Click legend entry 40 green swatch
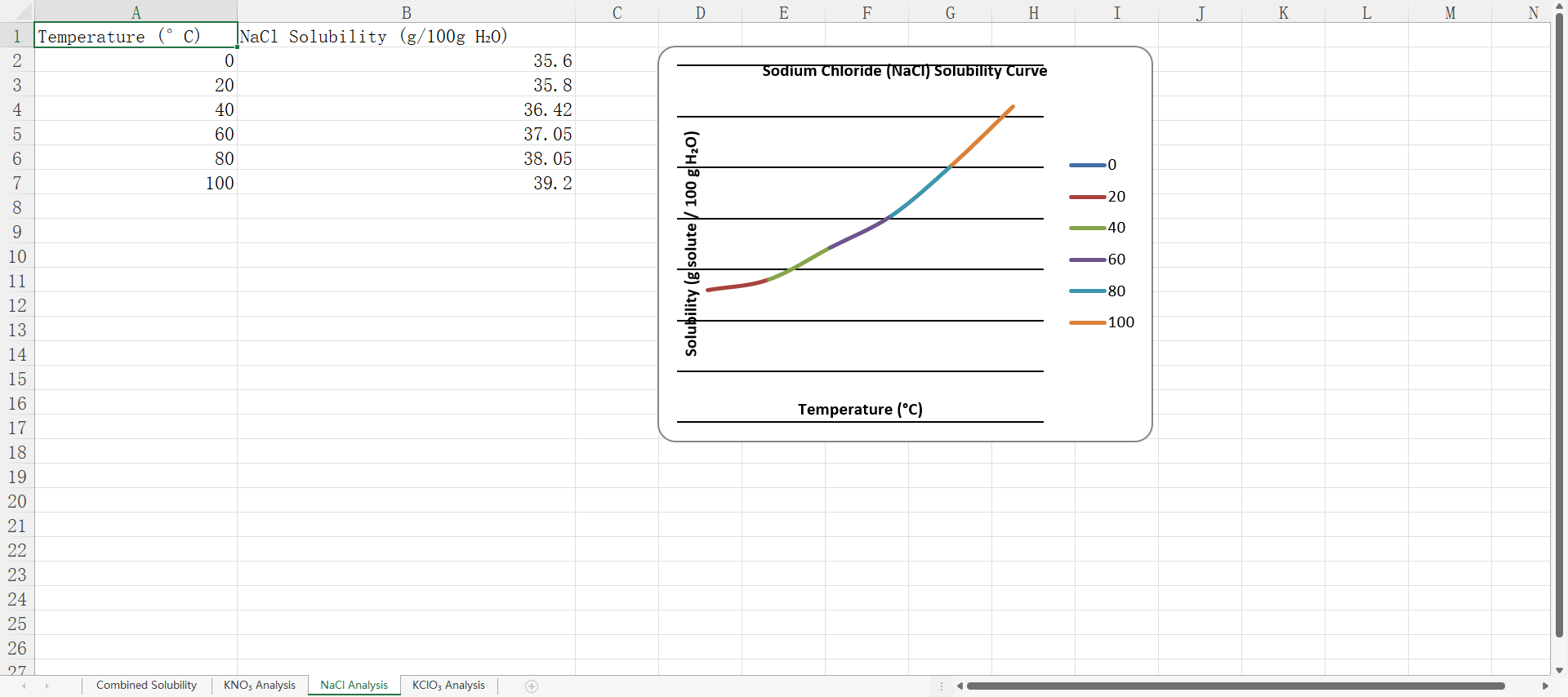The width and height of the screenshot is (1568, 697). click(x=1087, y=228)
